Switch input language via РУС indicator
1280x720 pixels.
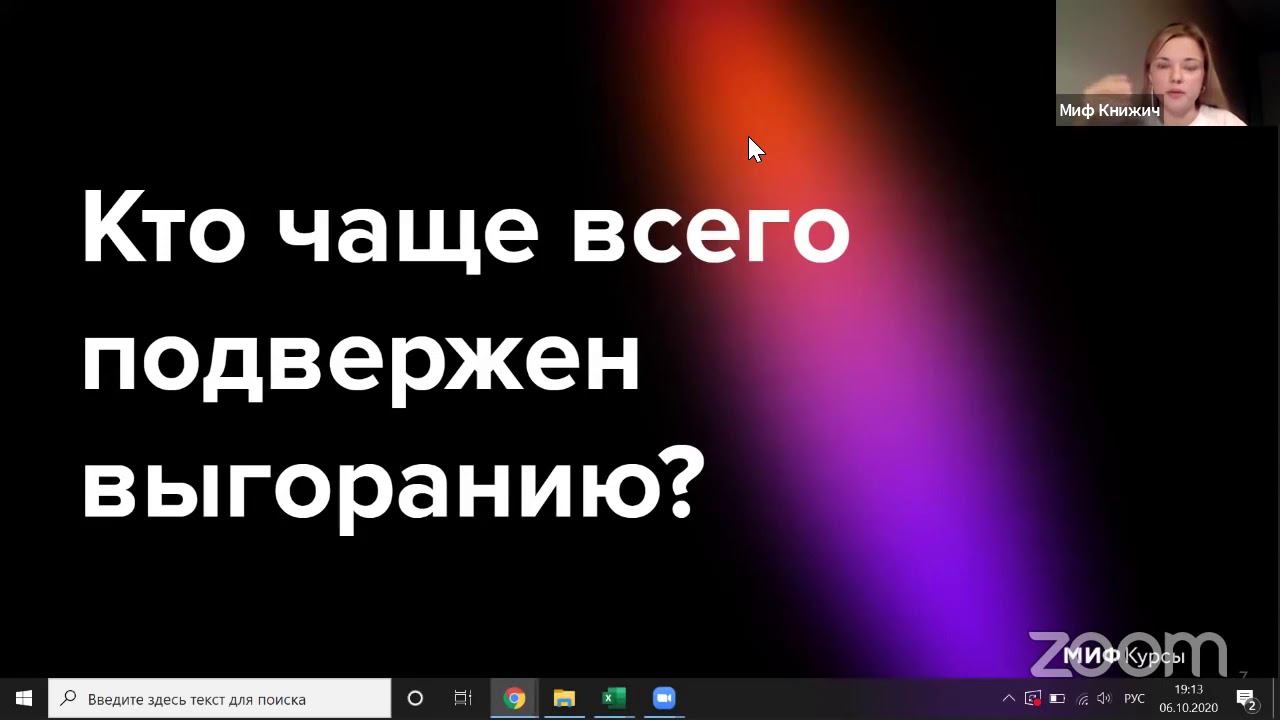[x=1134, y=698]
